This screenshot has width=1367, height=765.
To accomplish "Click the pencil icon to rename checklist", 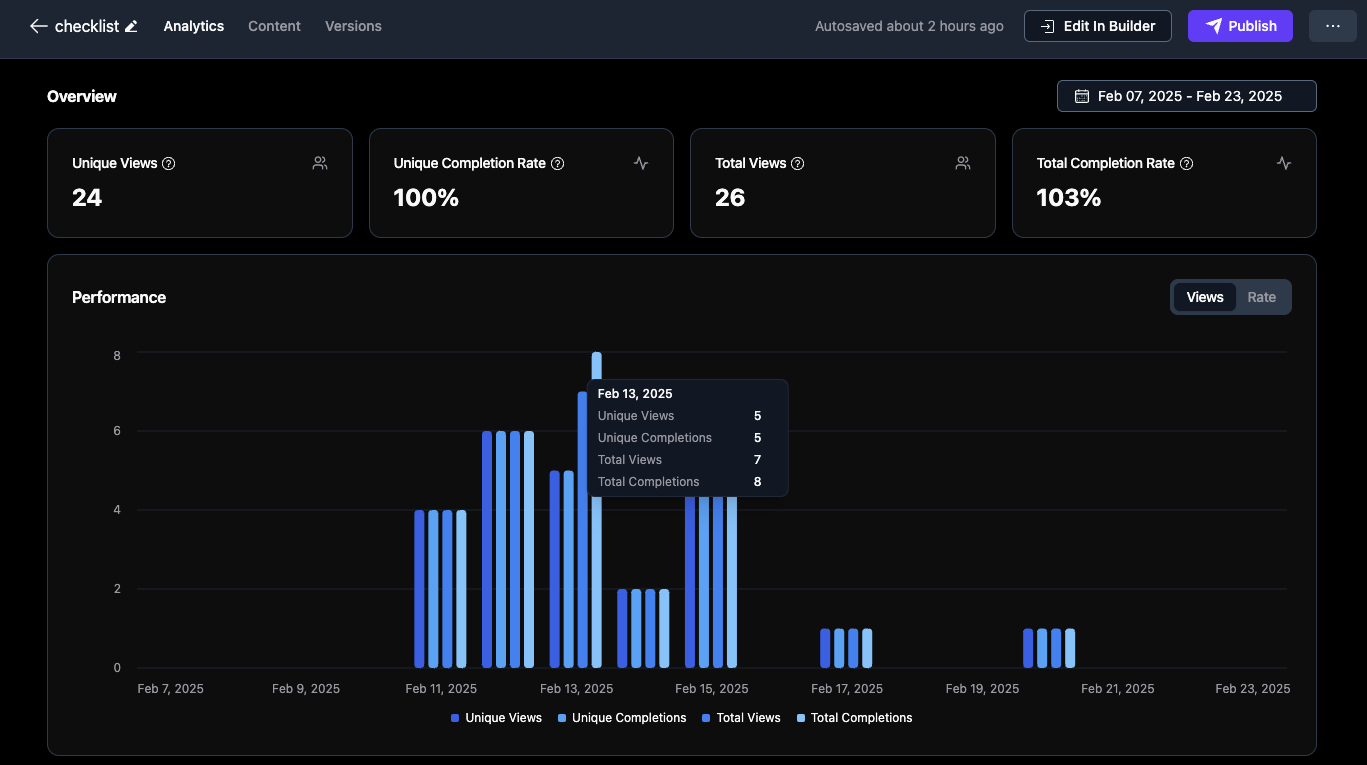I will [131, 26].
